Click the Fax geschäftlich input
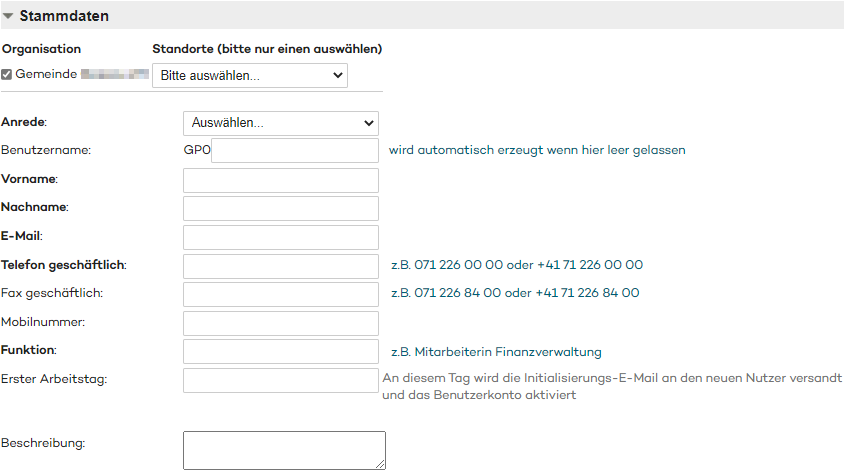 (x=281, y=294)
